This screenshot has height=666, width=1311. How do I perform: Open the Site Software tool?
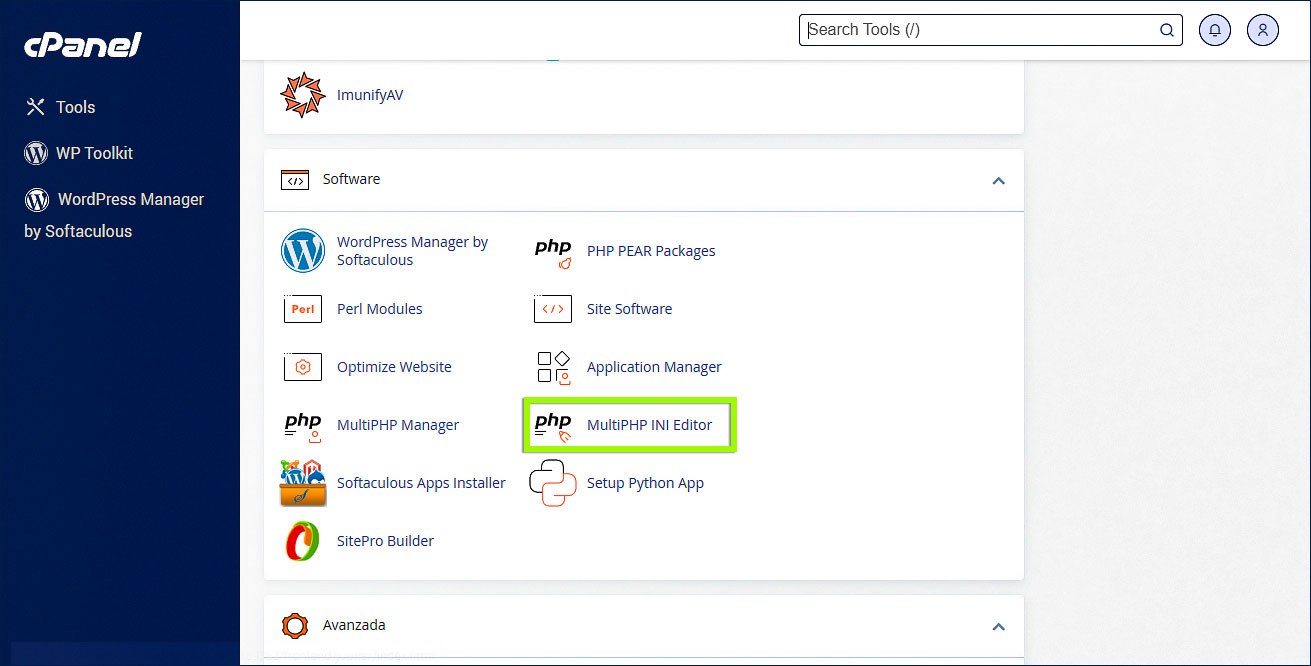pos(628,308)
